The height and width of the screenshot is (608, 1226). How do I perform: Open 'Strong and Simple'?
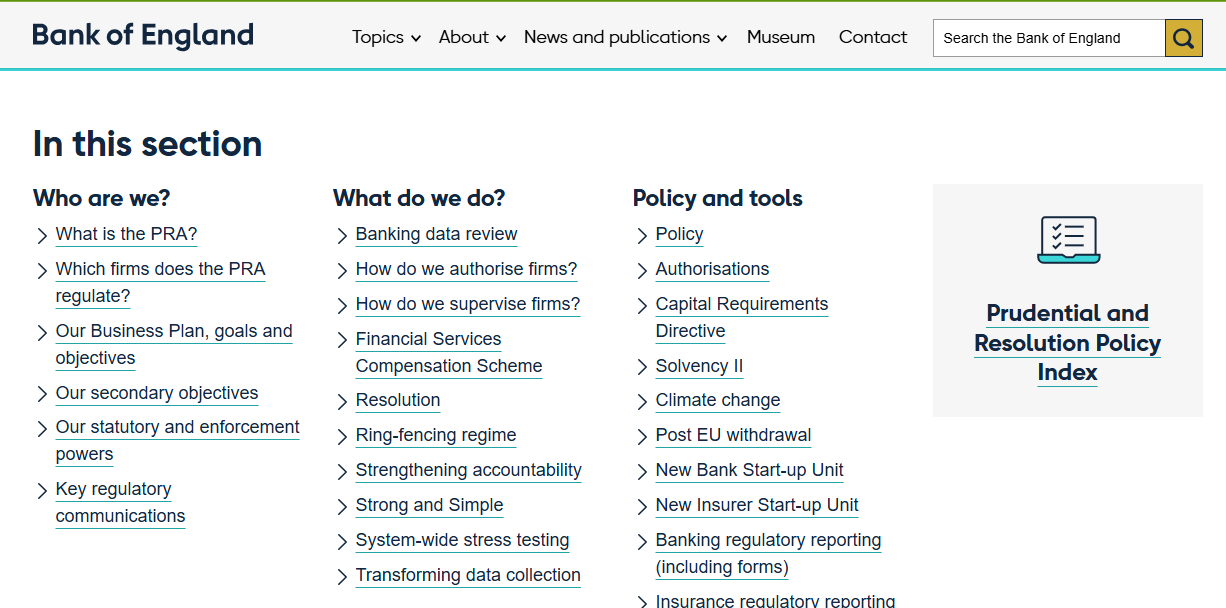click(429, 506)
